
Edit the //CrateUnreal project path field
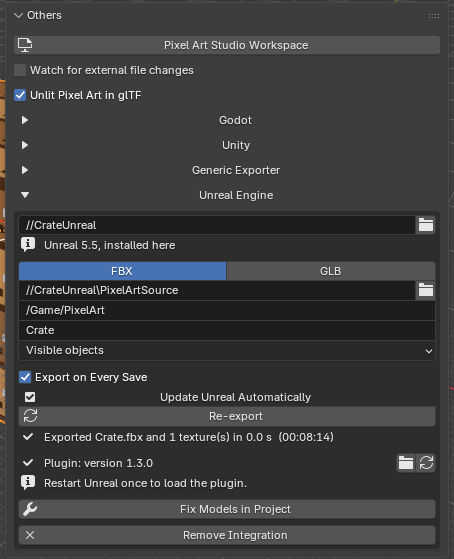[x=217, y=225]
